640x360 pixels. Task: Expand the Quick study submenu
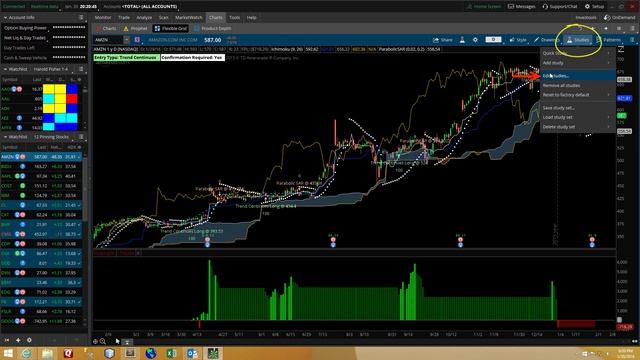click(578, 53)
